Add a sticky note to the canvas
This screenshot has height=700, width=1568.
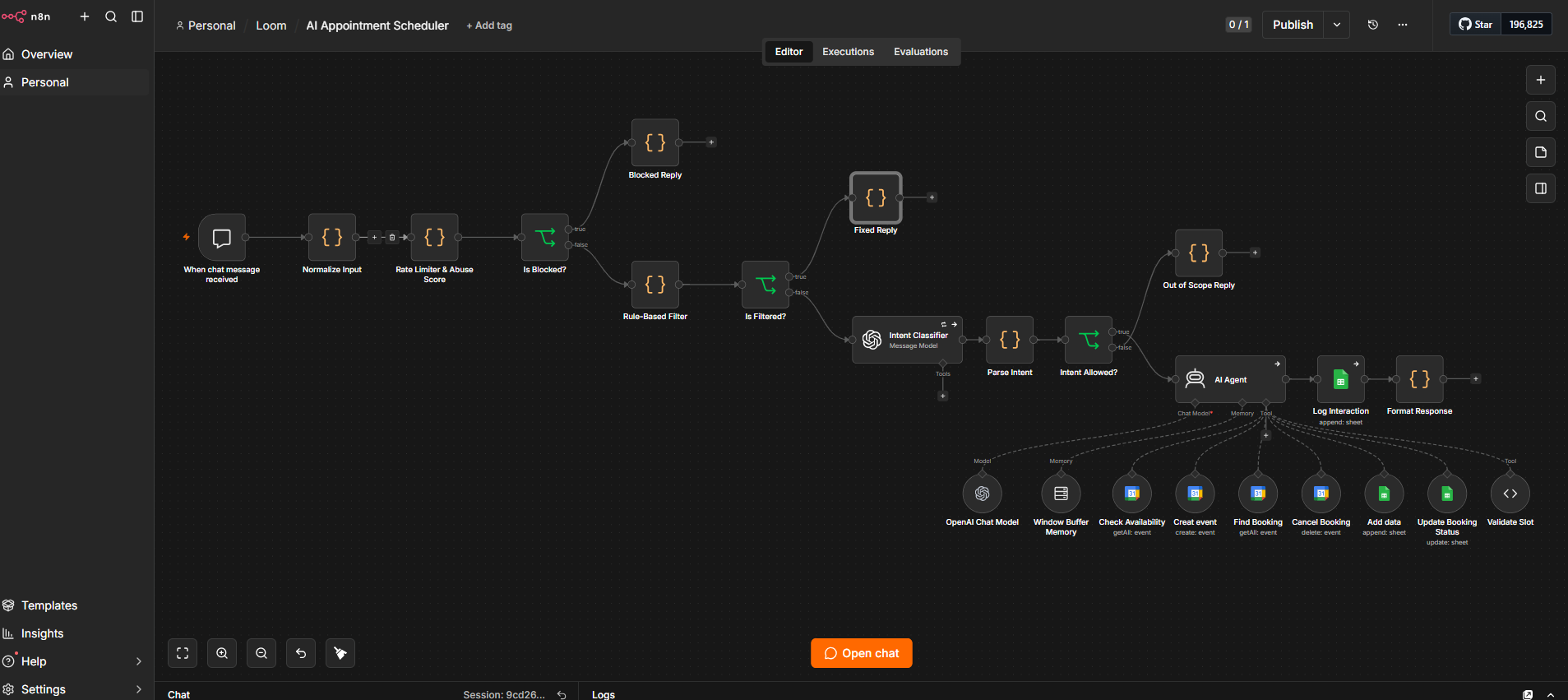click(x=1541, y=152)
